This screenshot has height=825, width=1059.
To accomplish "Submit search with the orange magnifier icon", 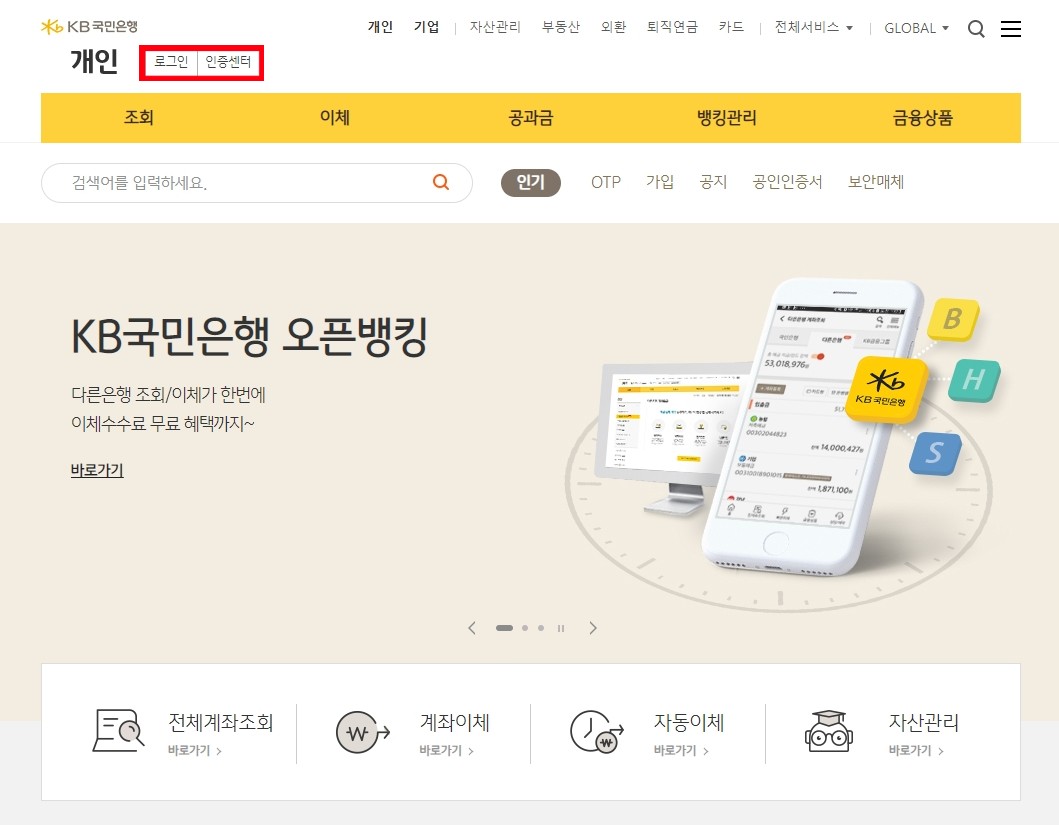I will coord(440,182).
